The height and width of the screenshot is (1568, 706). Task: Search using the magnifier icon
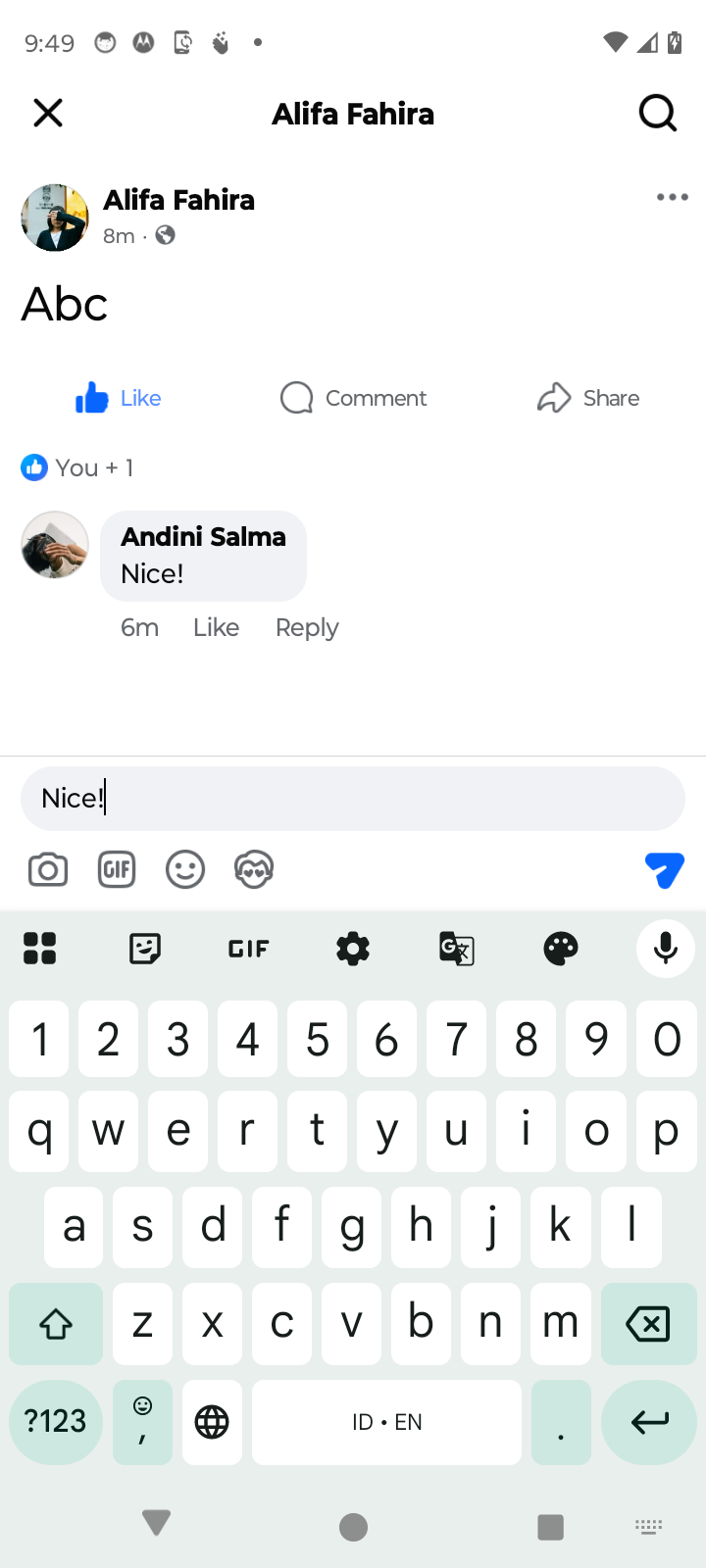[658, 114]
